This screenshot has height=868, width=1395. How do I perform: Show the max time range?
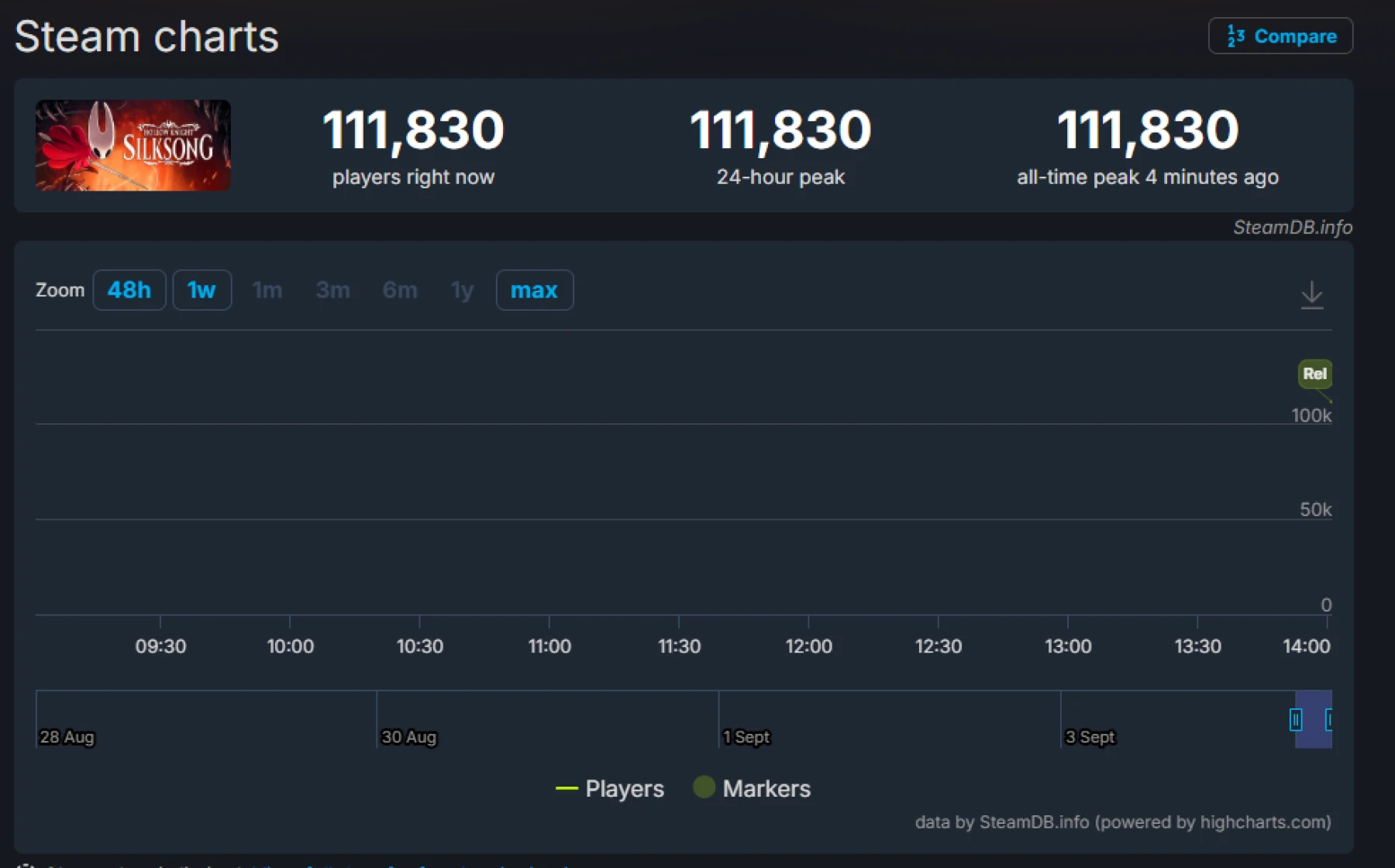point(534,290)
